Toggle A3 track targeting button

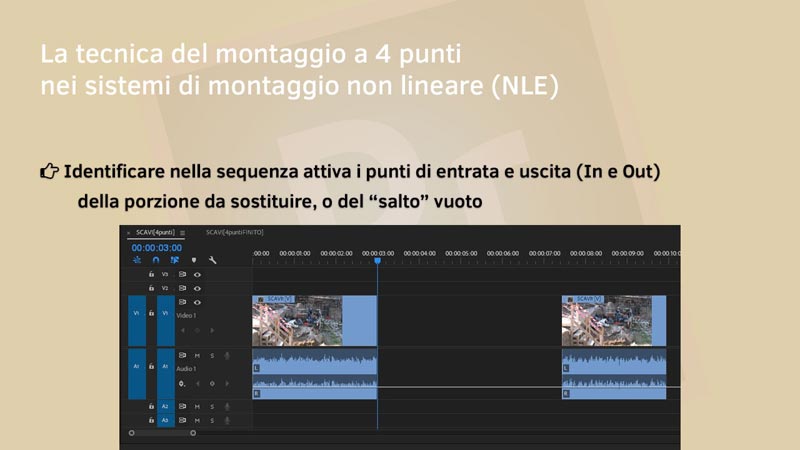pyautogui.click(x=165, y=420)
